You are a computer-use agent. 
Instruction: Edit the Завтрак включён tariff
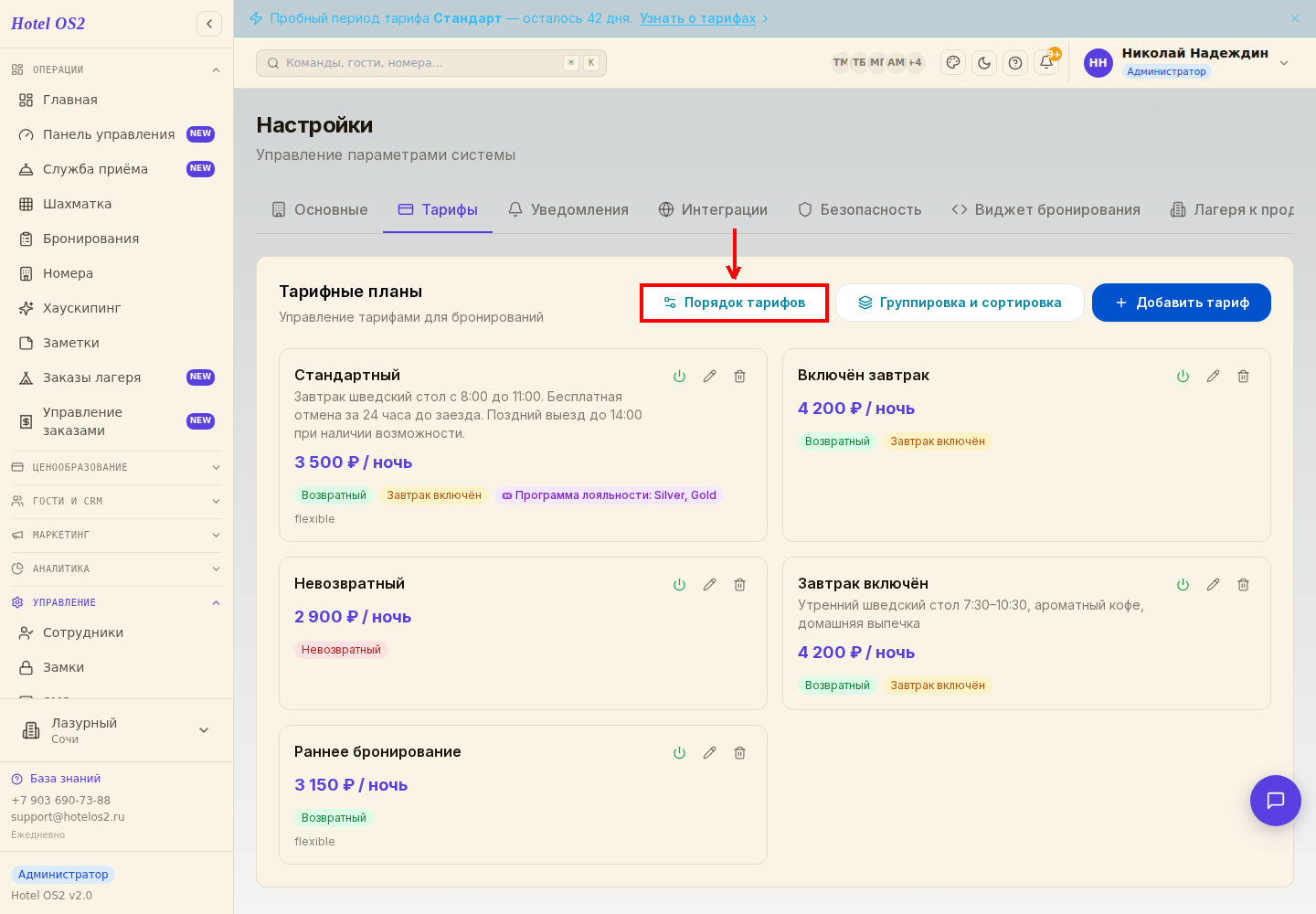point(1213,585)
